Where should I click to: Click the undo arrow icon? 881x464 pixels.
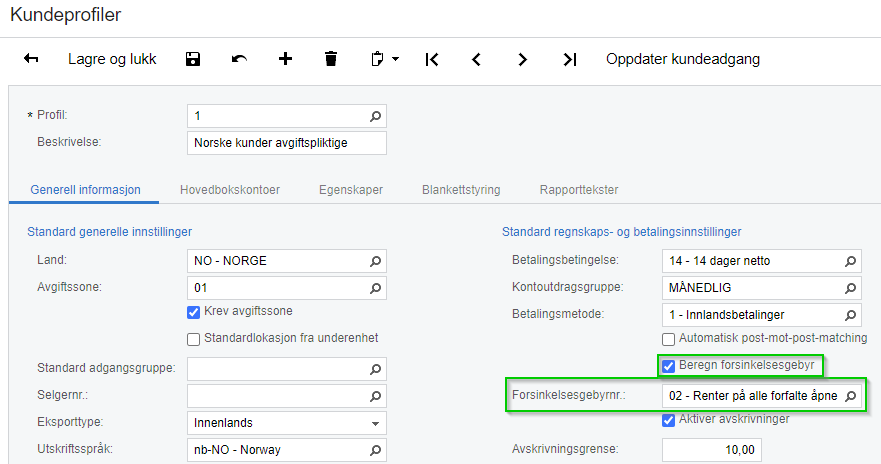click(239, 59)
